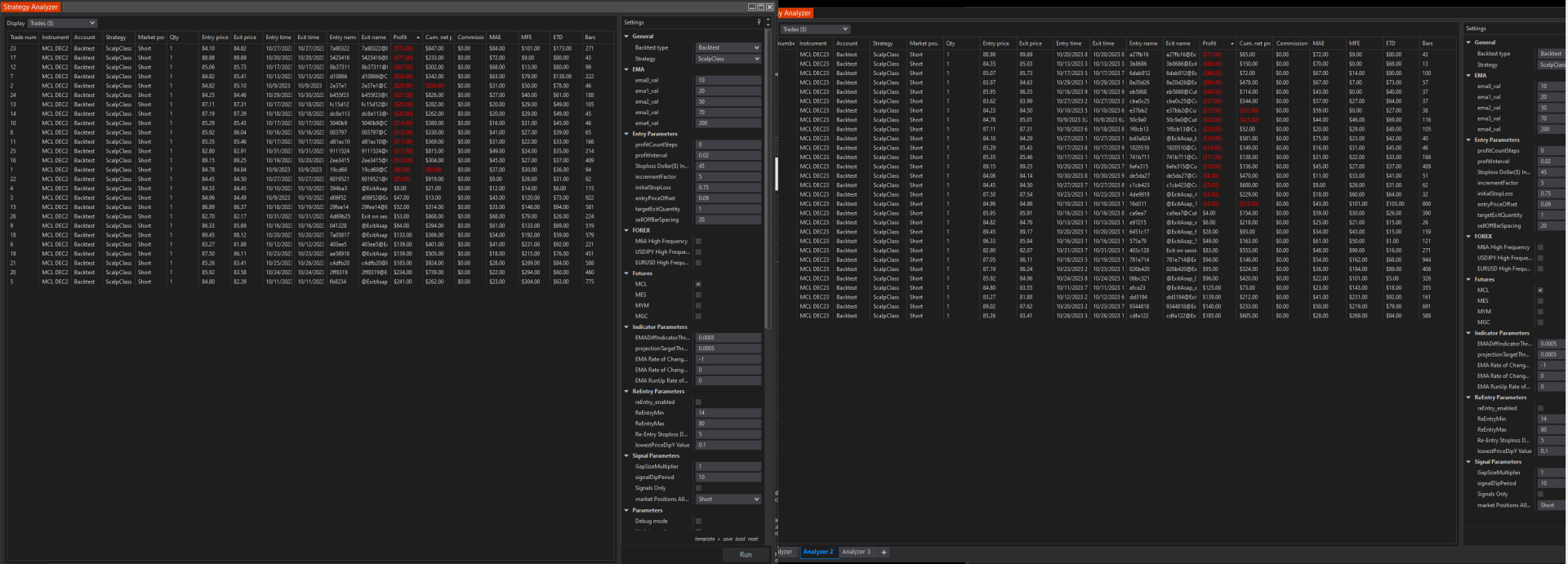
Task: Collapse Indicator Parameters in front window
Action: (627, 327)
